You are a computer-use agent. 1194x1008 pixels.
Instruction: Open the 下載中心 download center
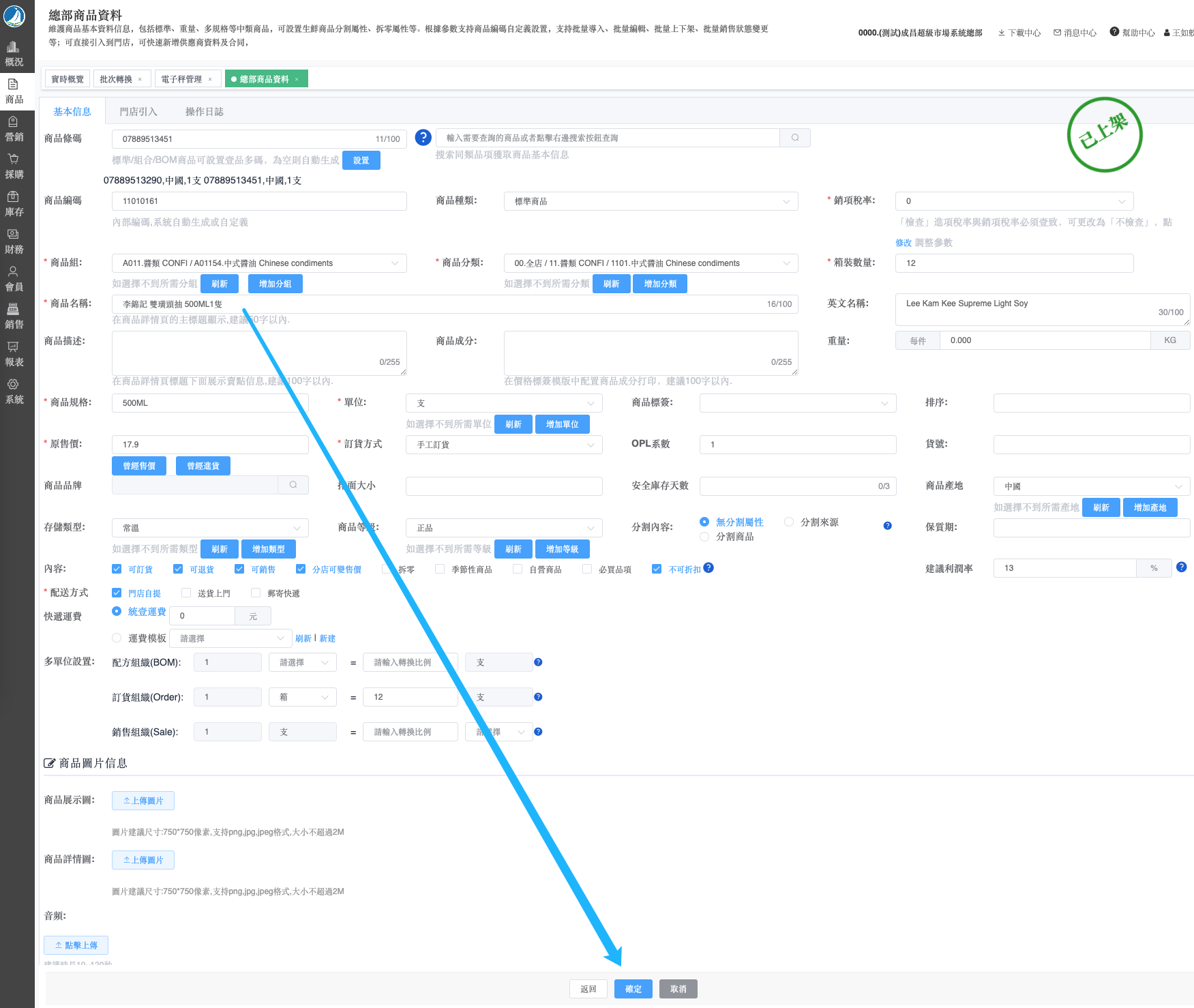point(1019,33)
